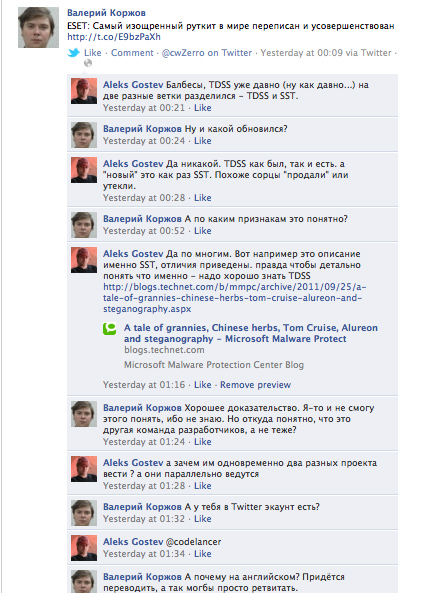Screen dimensions: 445x593
Task: Click Aleks Gostev's avatar on first comment
Action: tap(84, 91)
